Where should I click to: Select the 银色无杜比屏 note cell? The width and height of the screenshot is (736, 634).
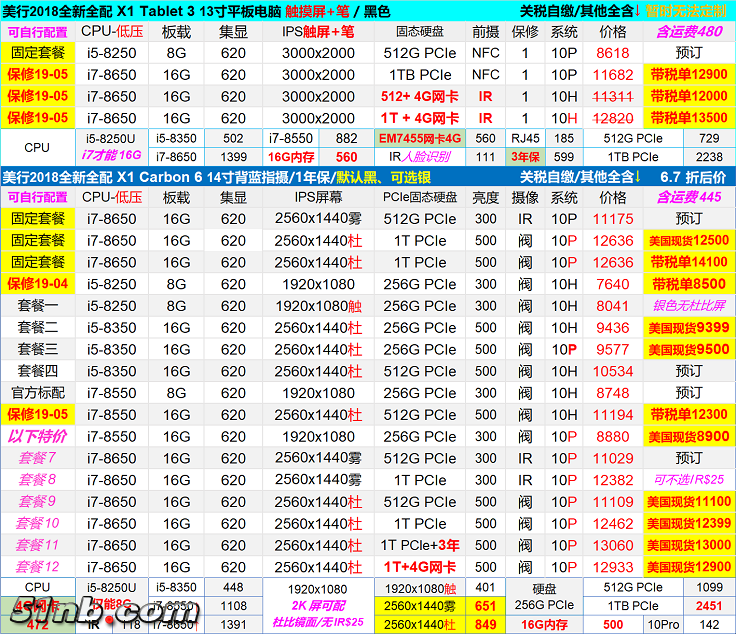tap(688, 306)
